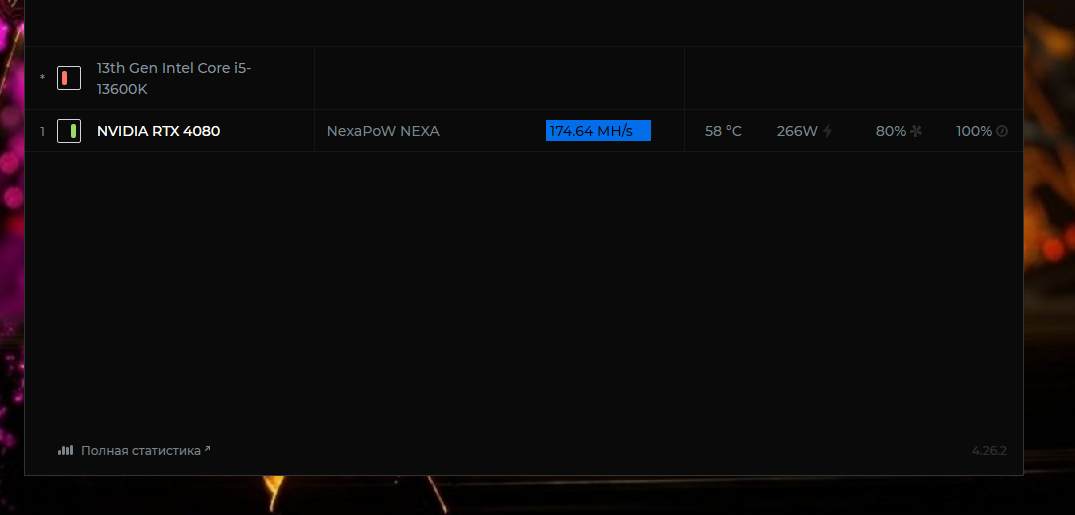Open the Полная статистика link
This screenshot has width=1075, height=515.
(x=141, y=451)
